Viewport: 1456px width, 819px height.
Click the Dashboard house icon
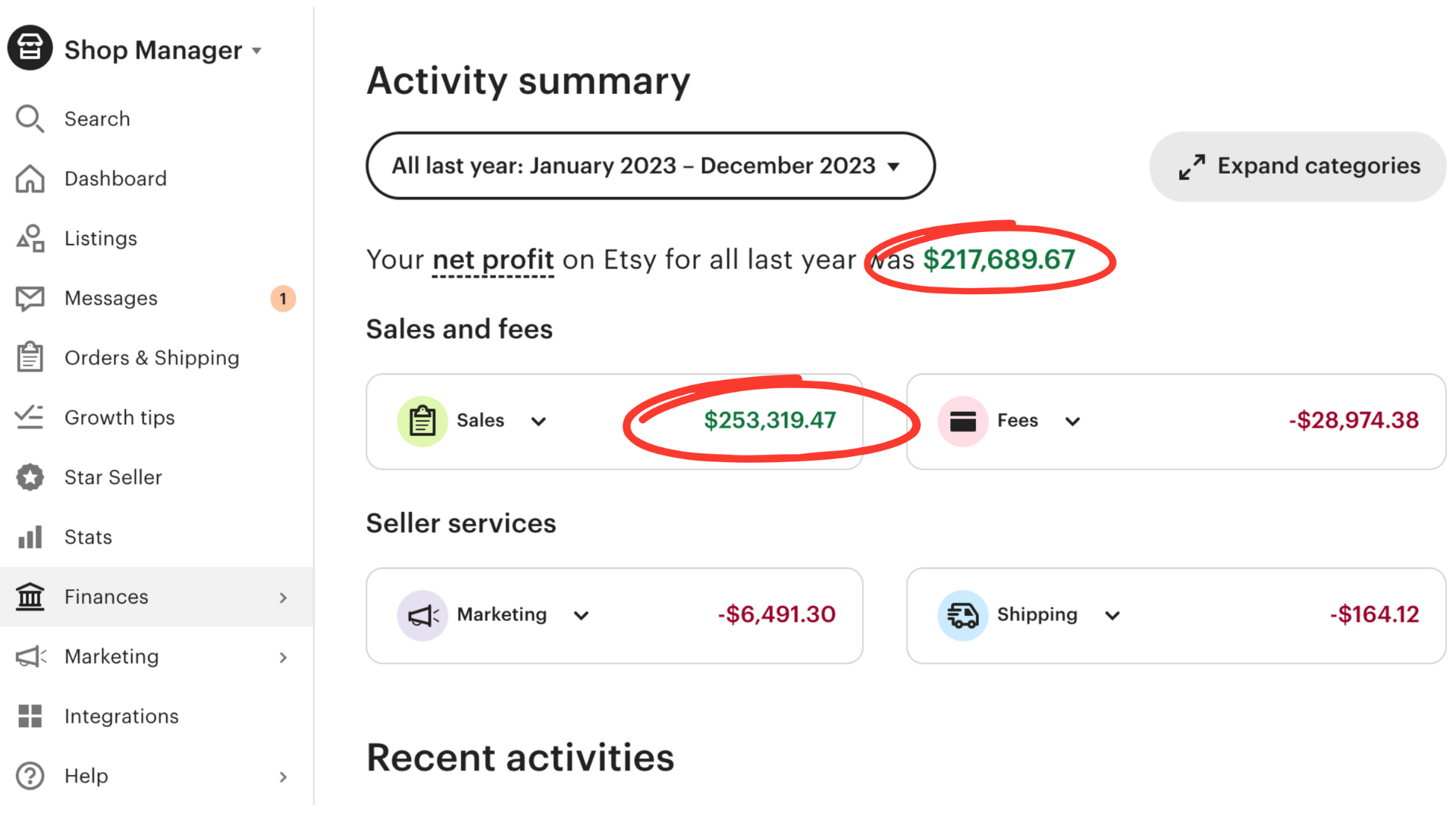tap(30, 179)
